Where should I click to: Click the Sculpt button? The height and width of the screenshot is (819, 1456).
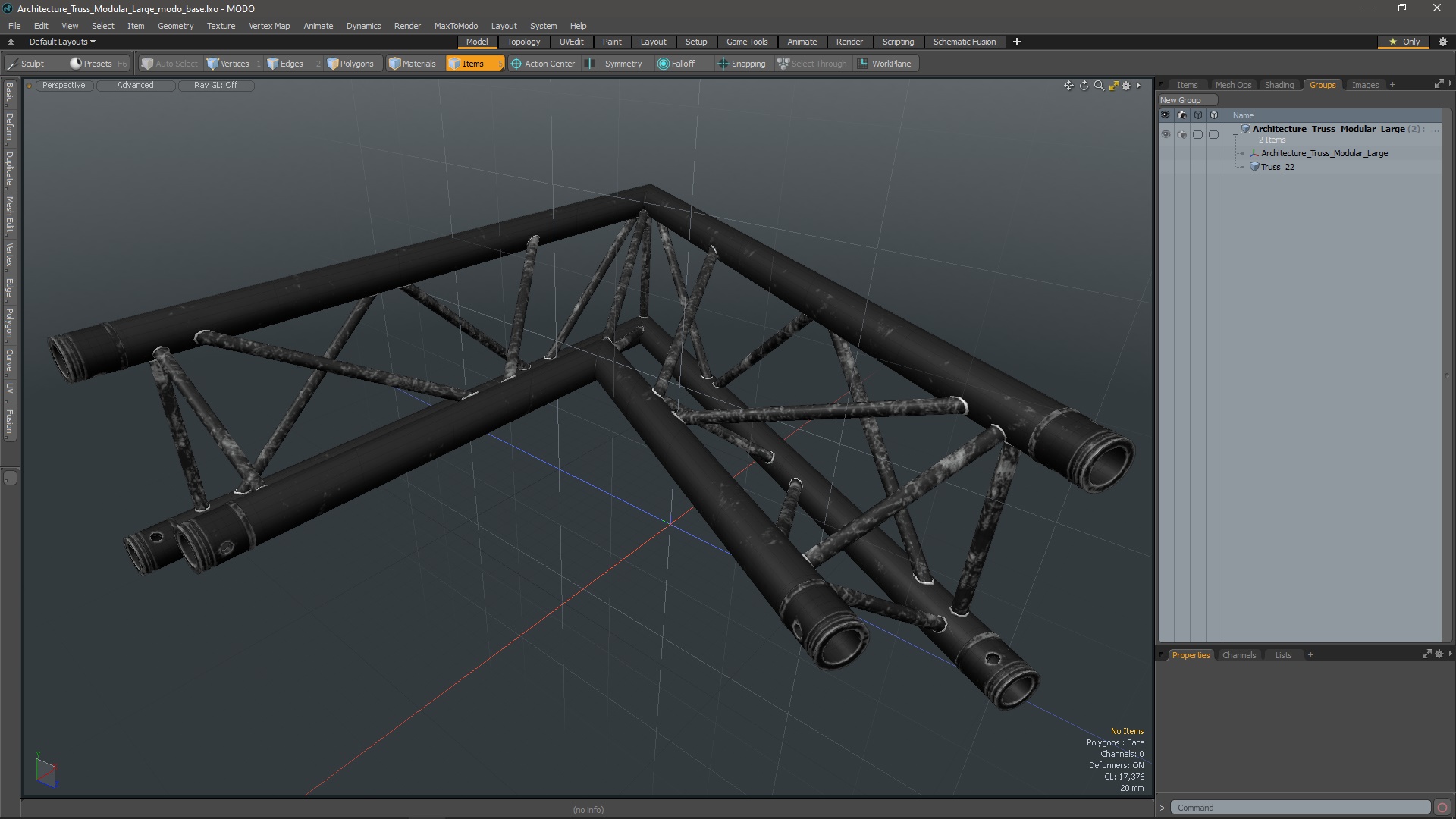point(32,64)
